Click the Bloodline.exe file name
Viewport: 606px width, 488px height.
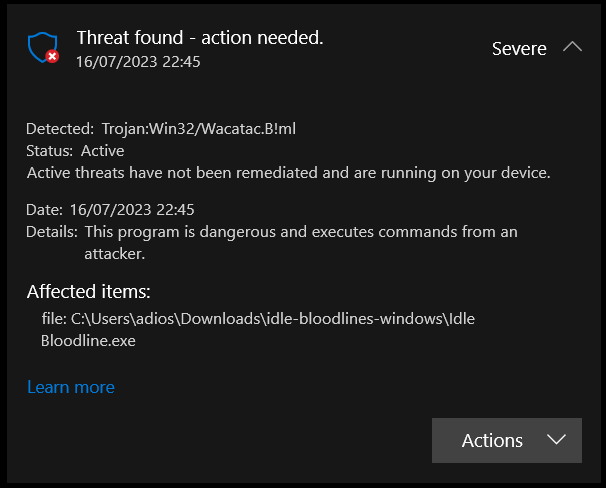pos(88,341)
